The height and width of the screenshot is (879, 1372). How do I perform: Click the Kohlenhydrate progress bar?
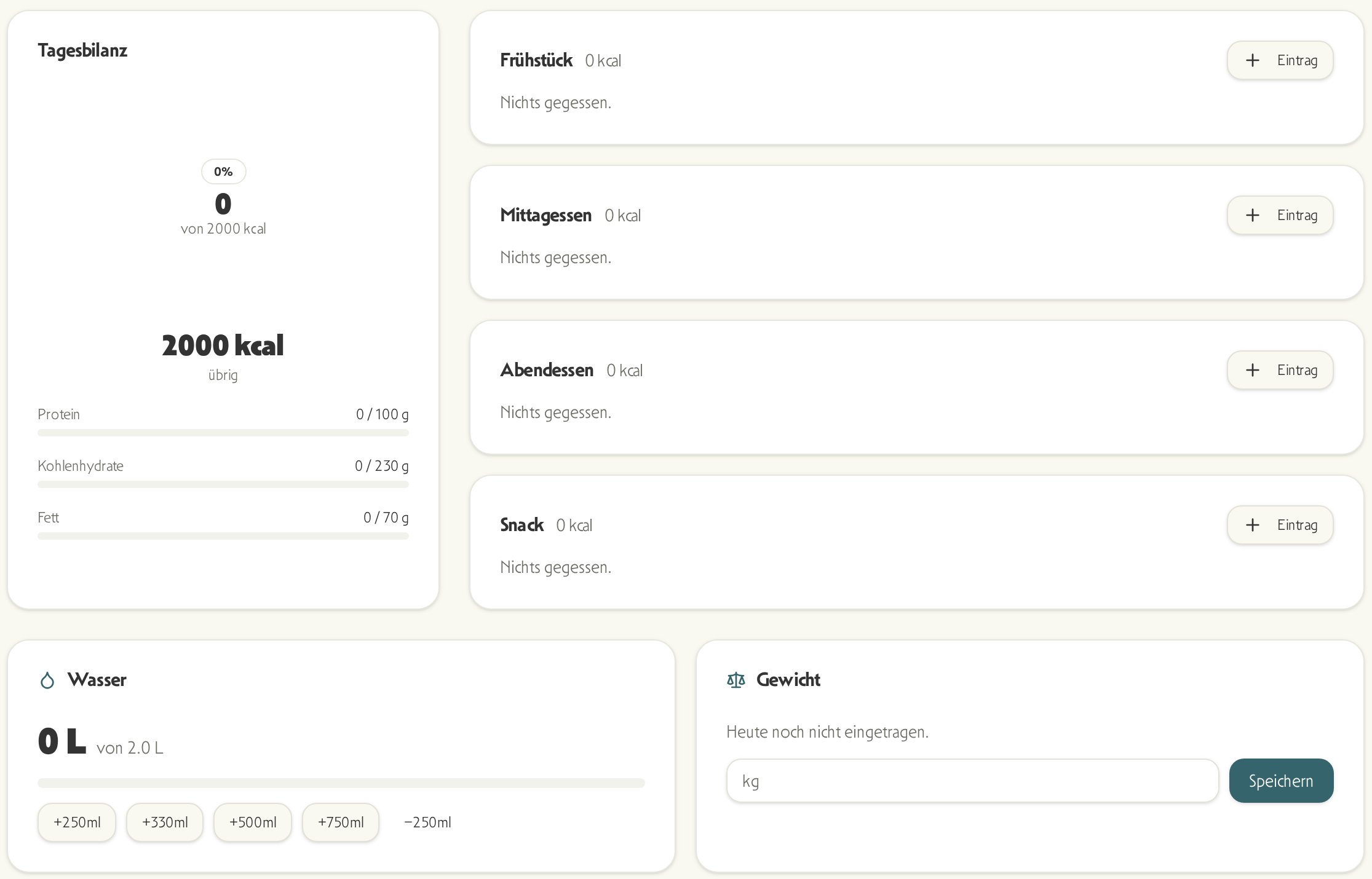pyautogui.click(x=223, y=484)
